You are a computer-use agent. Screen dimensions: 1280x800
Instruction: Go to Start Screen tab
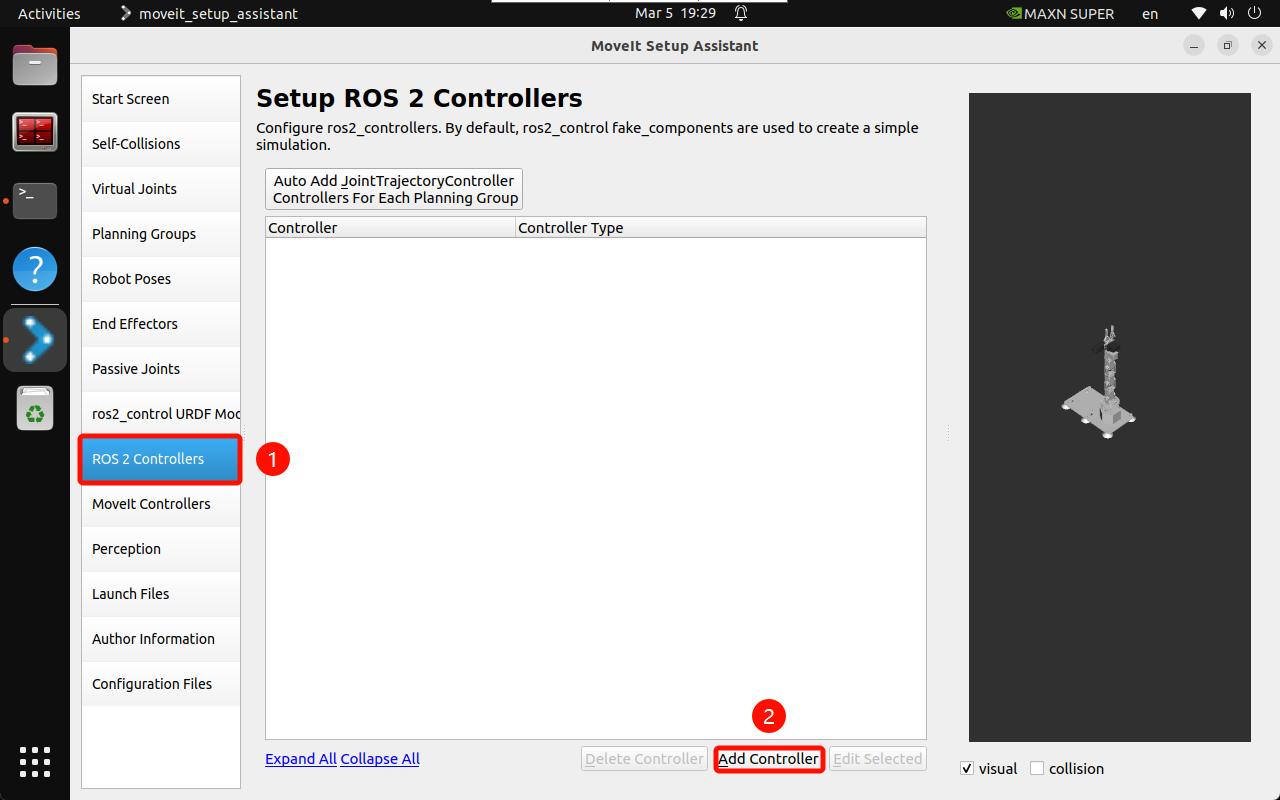point(161,99)
